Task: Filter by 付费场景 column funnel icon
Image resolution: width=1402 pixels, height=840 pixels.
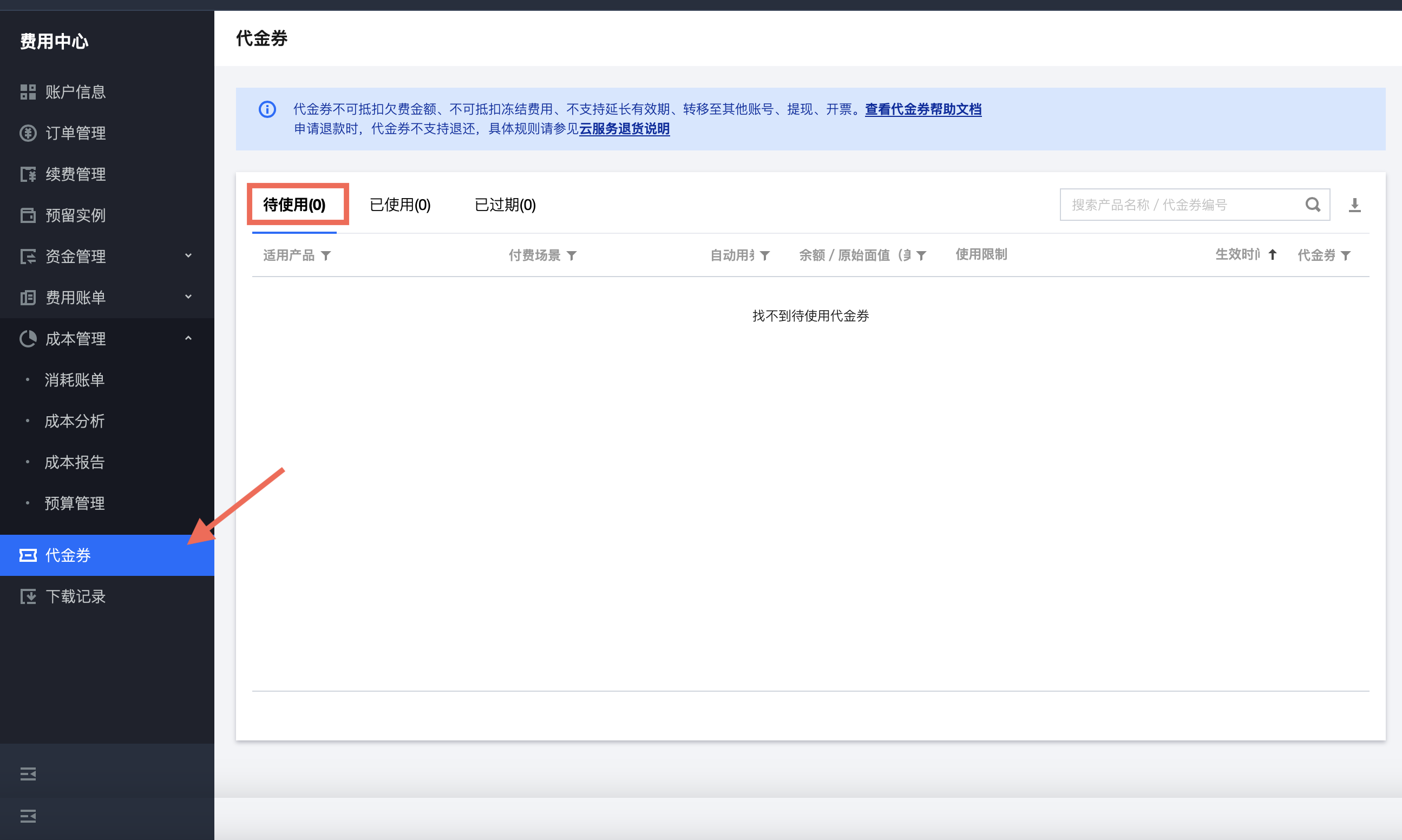Action: pos(571,256)
